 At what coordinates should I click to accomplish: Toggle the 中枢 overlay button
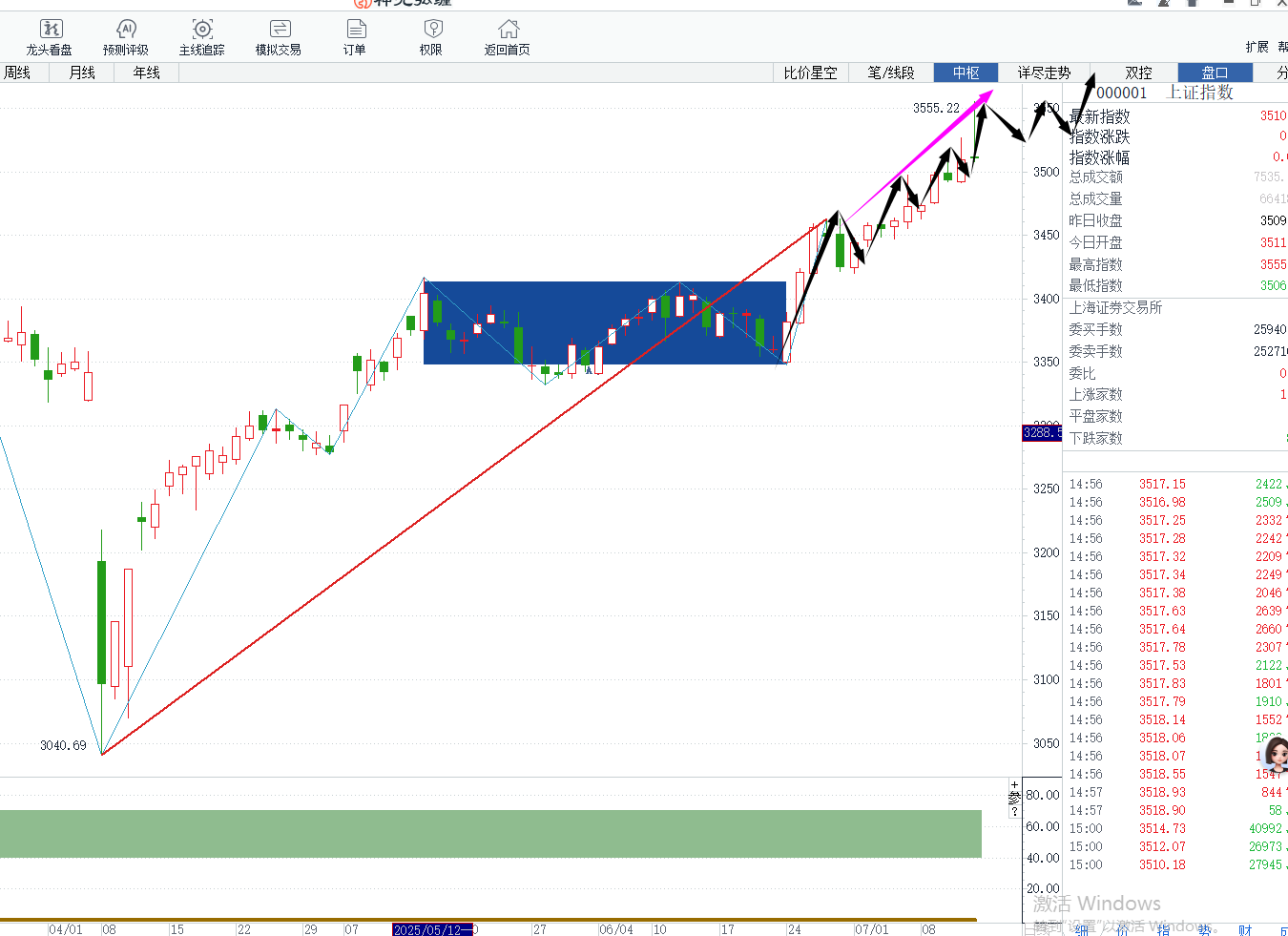(966, 73)
